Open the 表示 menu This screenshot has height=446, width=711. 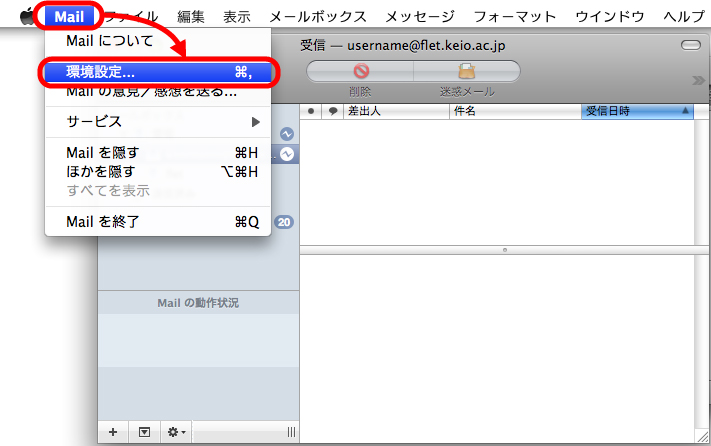[x=237, y=17]
